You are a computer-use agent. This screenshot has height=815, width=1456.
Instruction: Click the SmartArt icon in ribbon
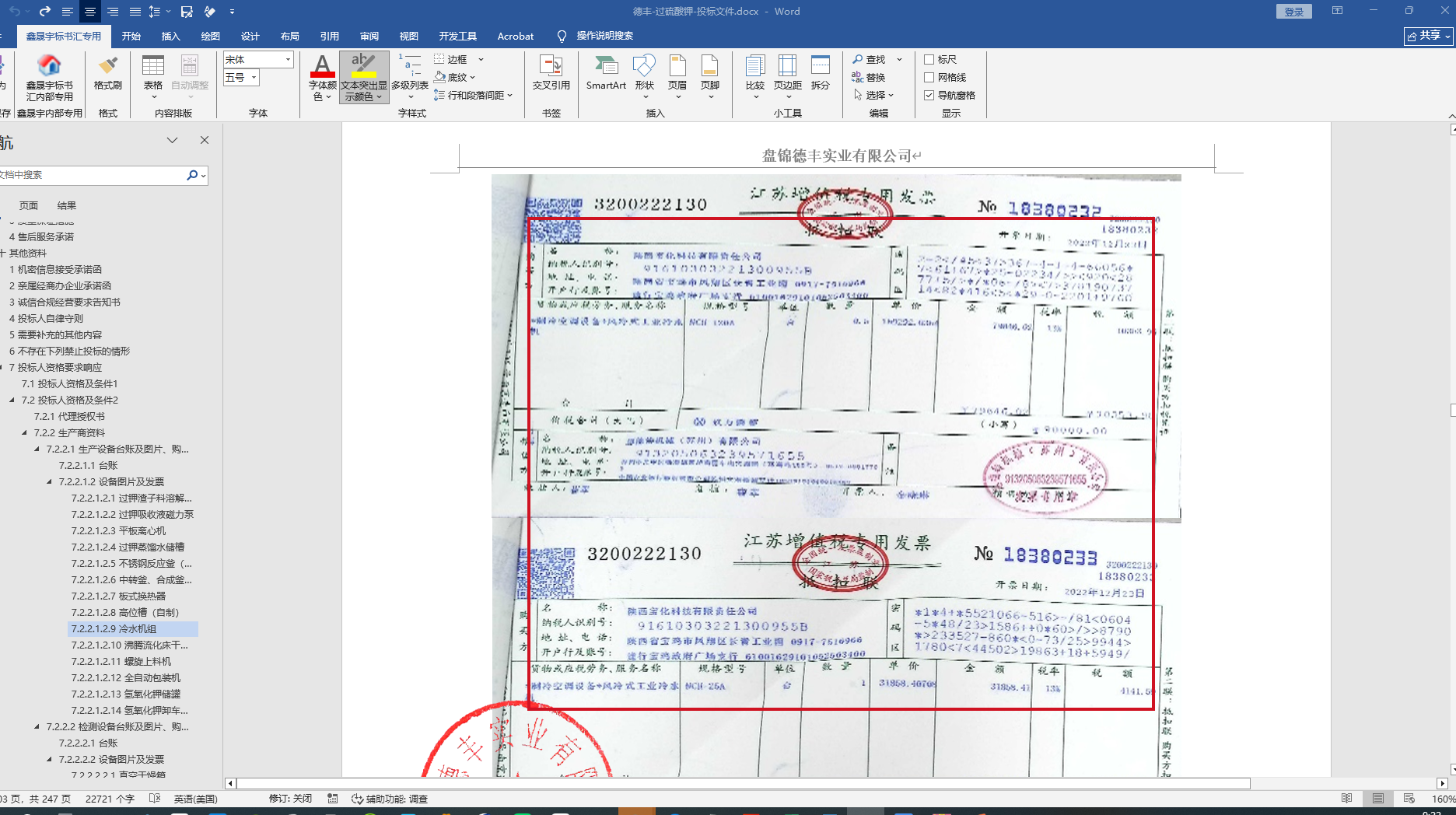(605, 72)
